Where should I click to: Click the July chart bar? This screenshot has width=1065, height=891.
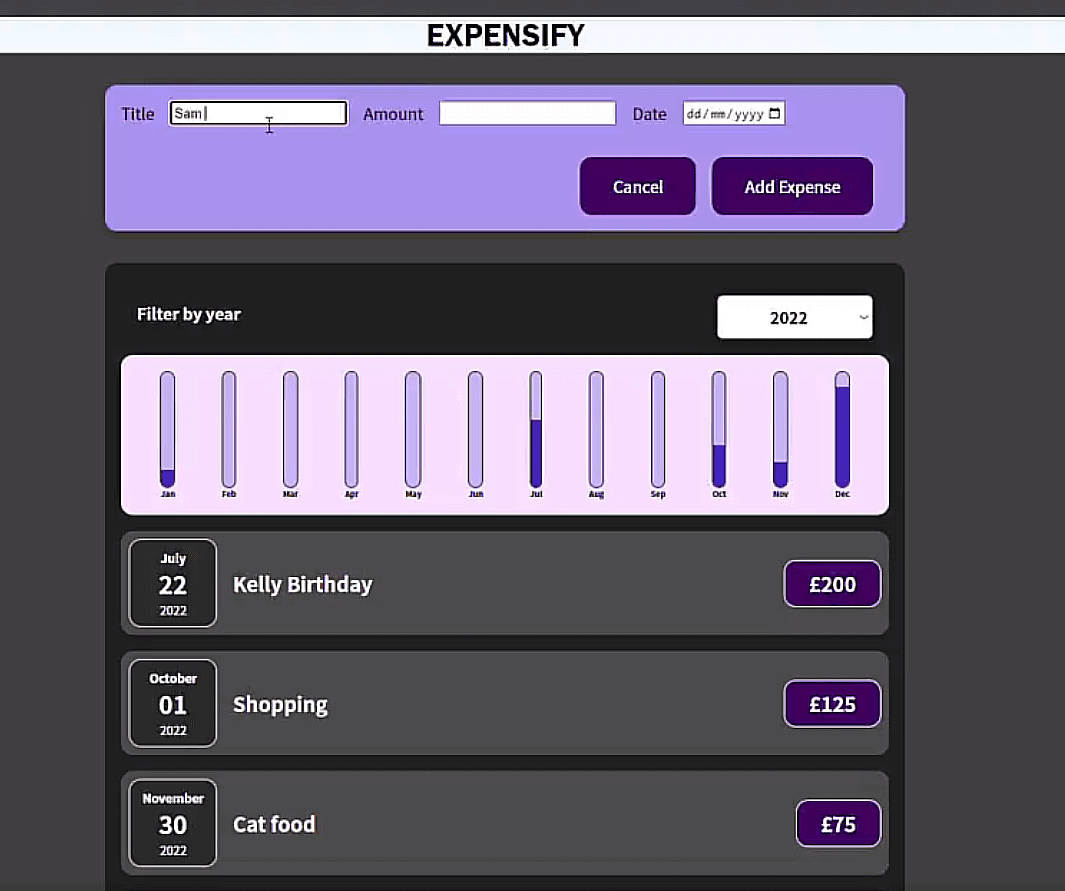point(536,430)
